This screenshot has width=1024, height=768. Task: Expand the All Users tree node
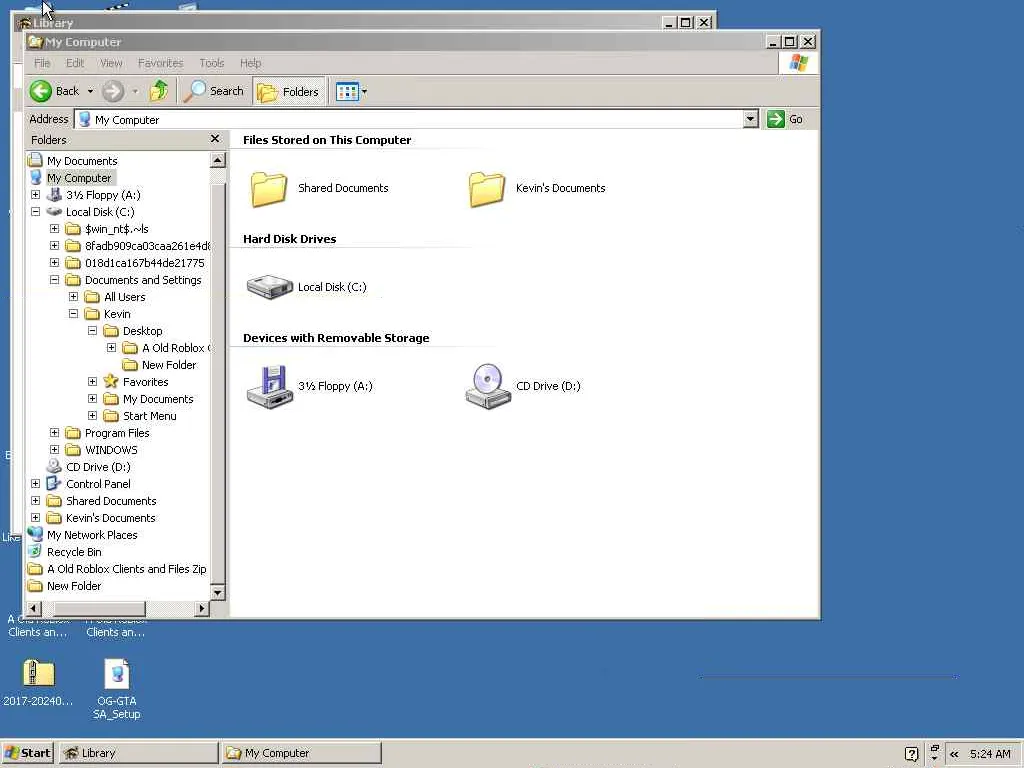coord(73,296)
